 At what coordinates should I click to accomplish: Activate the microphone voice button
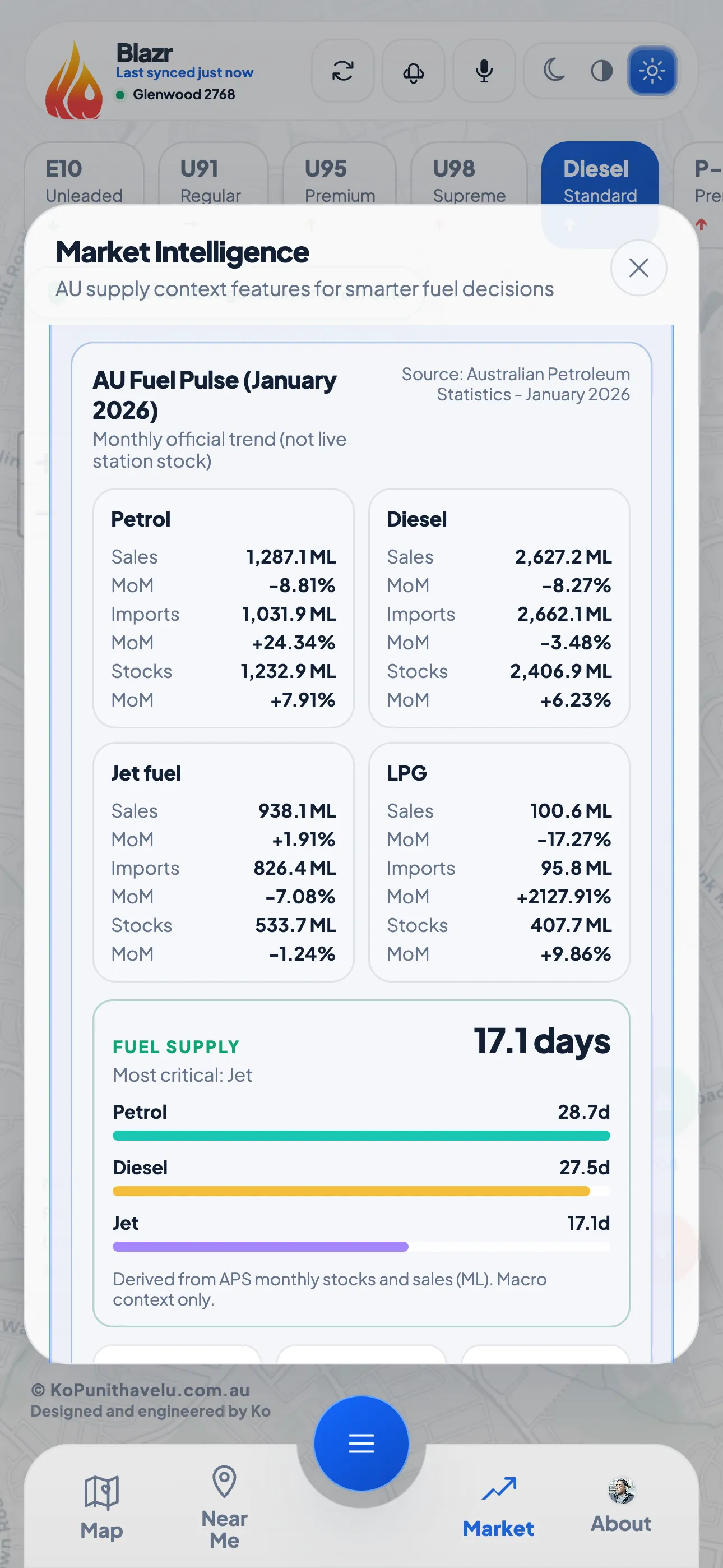point(484,71)
